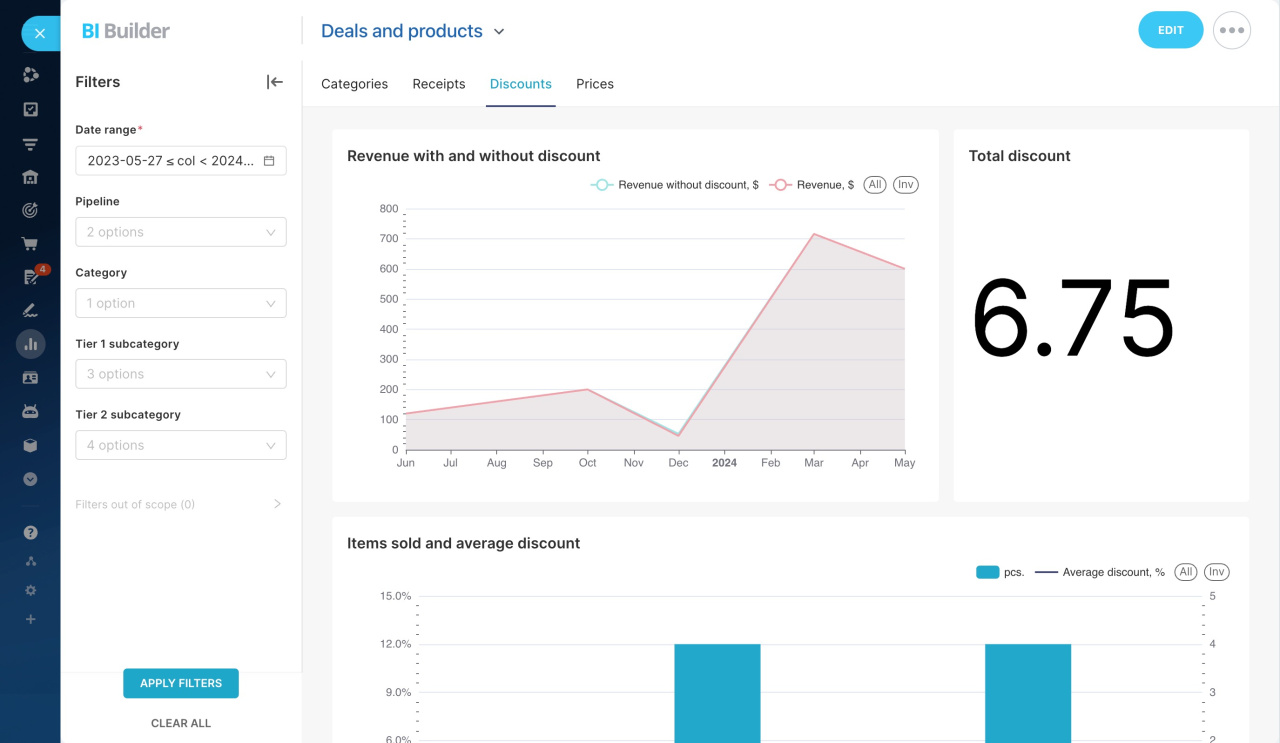Open the e-signature pen icon in sidebar
Image resolution: width=1280 pixels, height=743 pixels.
(30, 311)
